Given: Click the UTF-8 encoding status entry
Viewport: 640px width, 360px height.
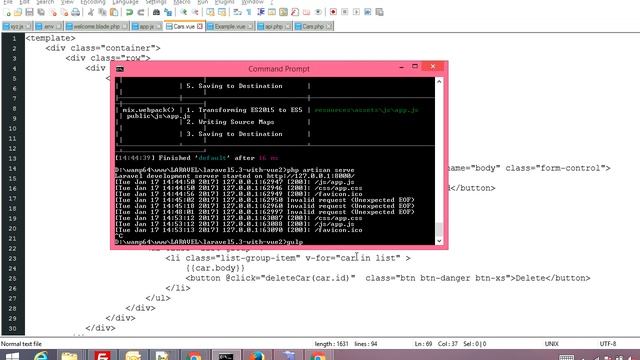Looking at the screenshot, I should 608,344.
